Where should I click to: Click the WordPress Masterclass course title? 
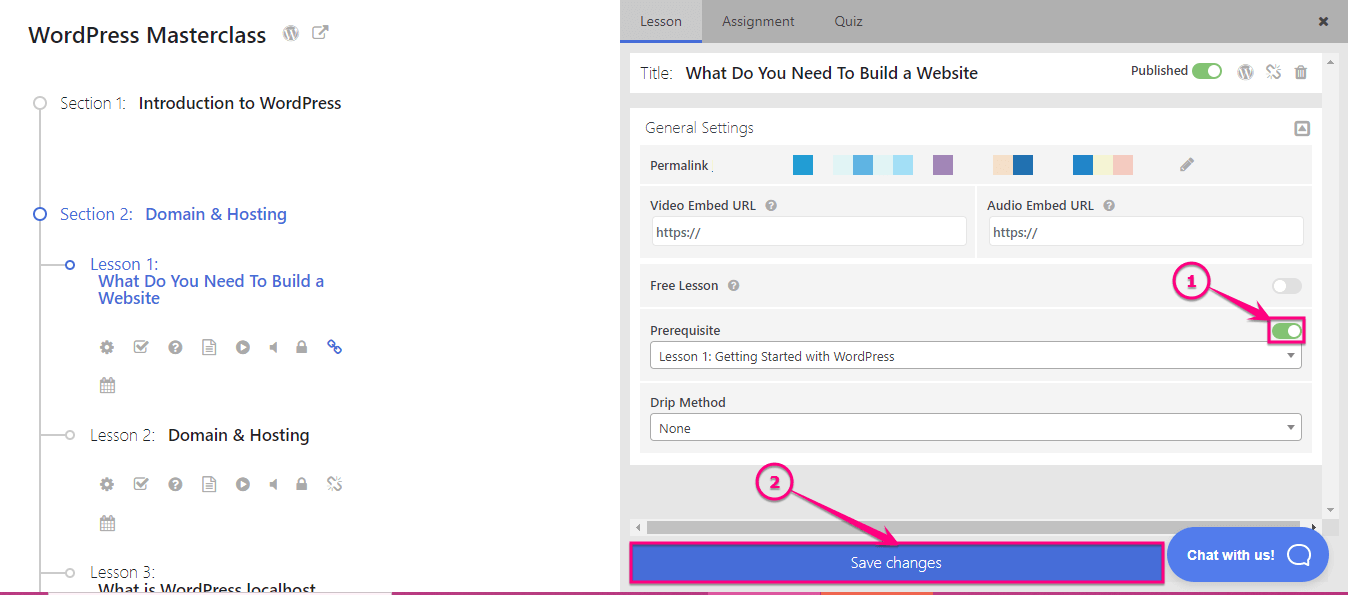click(x=147, y=35)
